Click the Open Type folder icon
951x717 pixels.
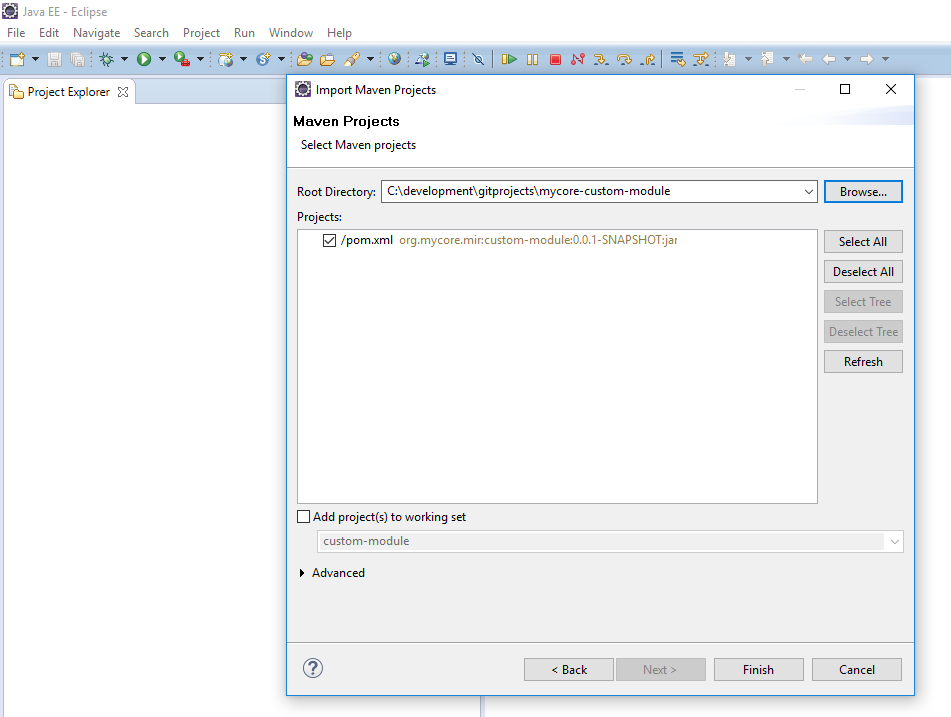click(x=304, y=59)
